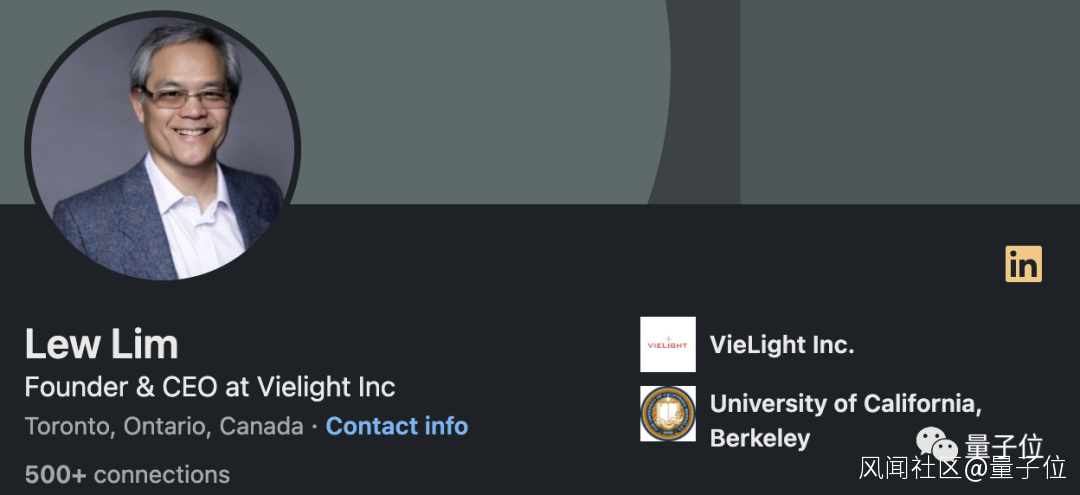Click the gold LinkedIn logo icon
The height and width of the screenshot is (495, 1080).
(x=1023, y=264)
